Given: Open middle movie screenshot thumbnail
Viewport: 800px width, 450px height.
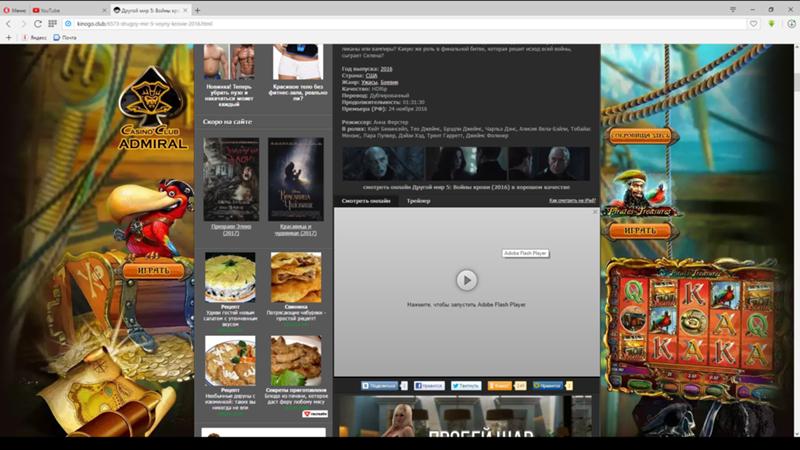Looking at the screenshot, I should [x=466, y=164].
